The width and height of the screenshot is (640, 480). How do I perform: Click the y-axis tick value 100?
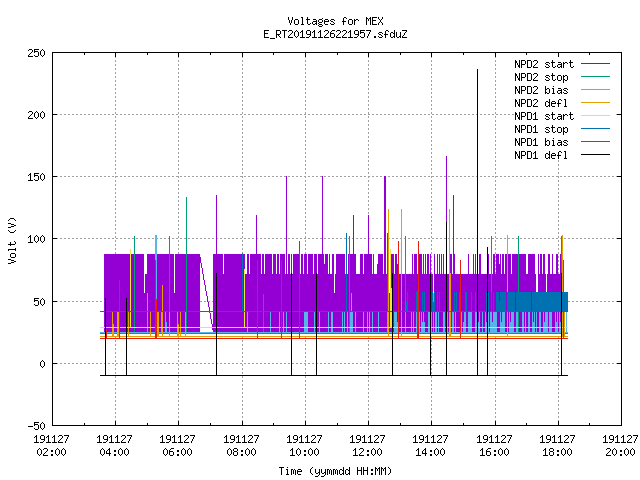click(x=36, y=239)
